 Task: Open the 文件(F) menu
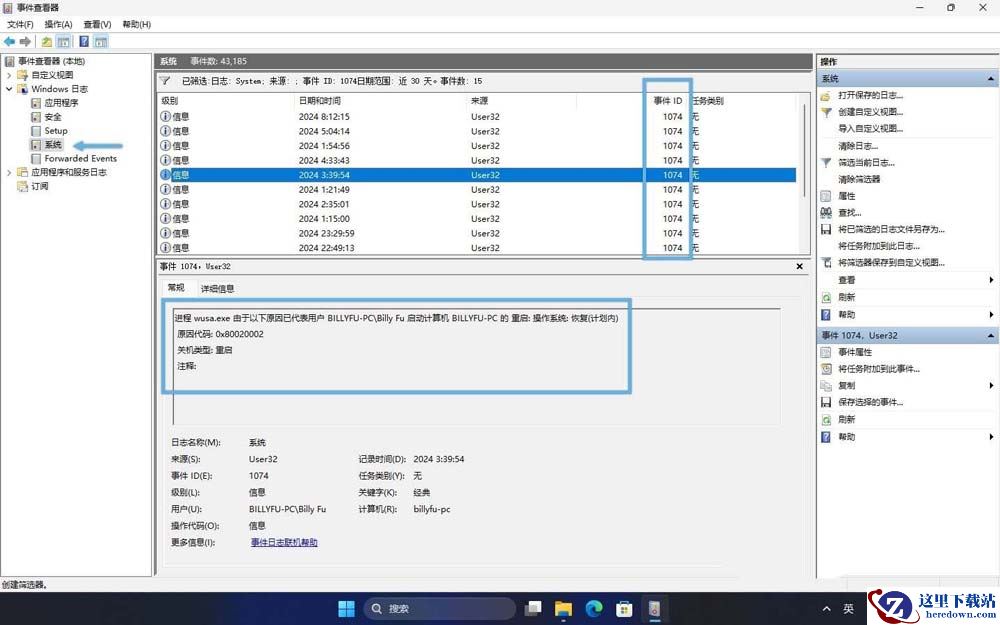click(x=20, y=24)
